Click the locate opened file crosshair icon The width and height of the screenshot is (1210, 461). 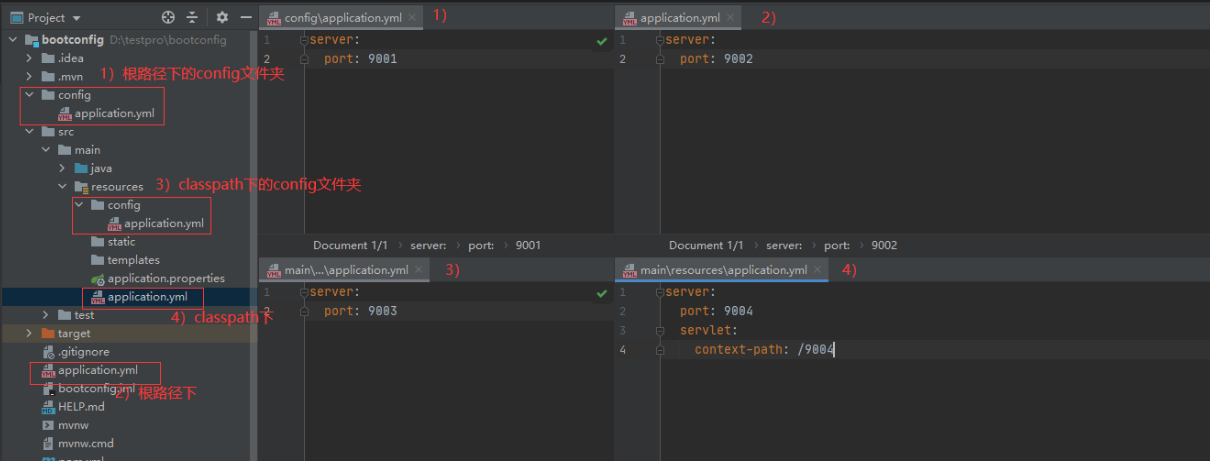(x=168, y=17)
